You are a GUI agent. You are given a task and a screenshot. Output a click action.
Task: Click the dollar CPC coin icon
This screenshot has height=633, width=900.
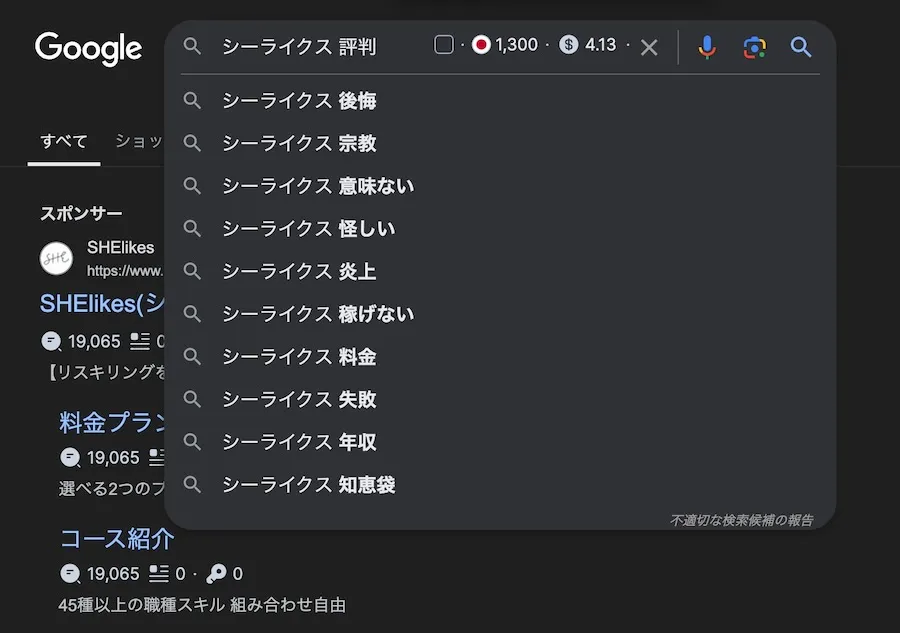(569, 45)
